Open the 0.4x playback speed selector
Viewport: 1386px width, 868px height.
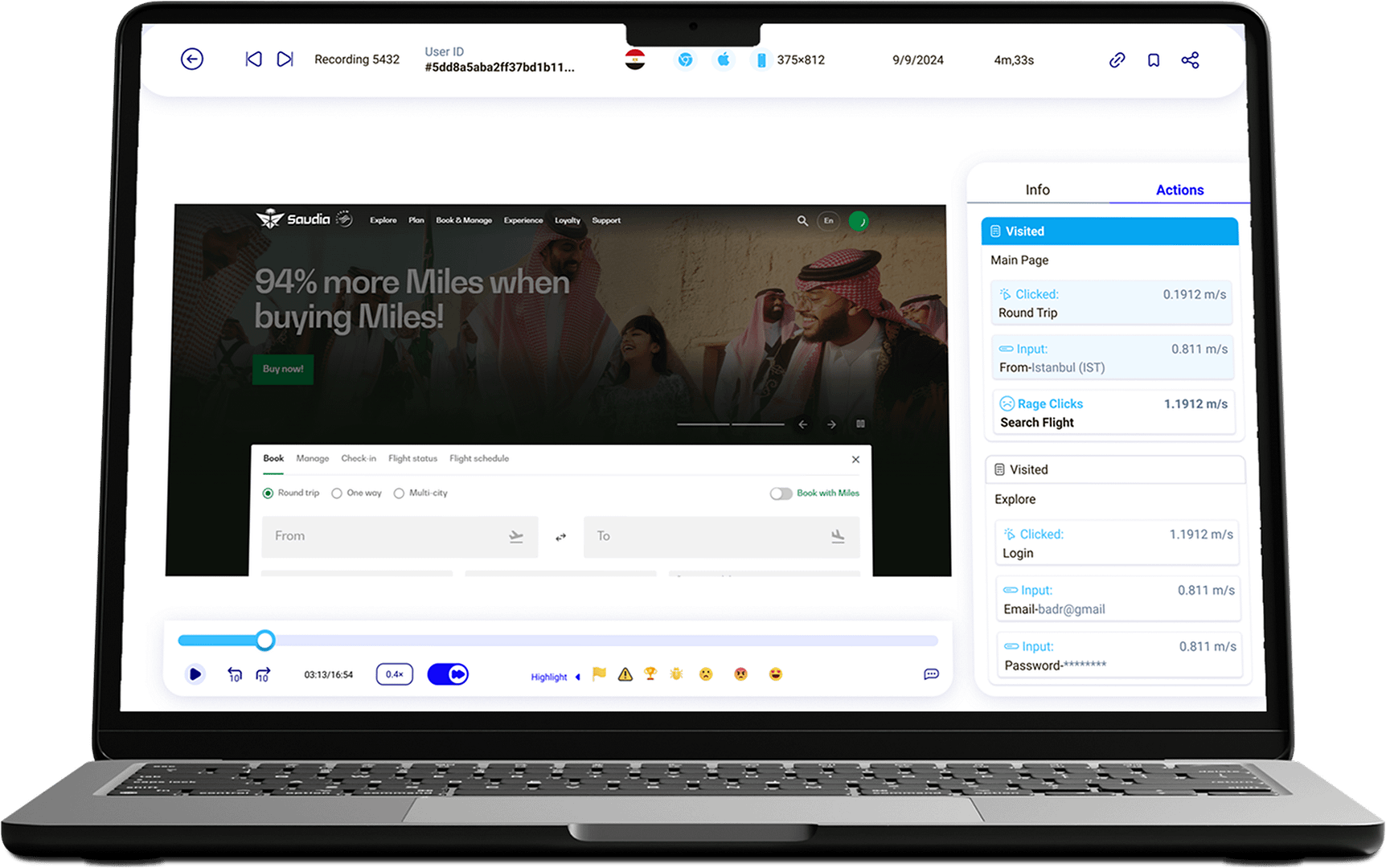point(394,674)
